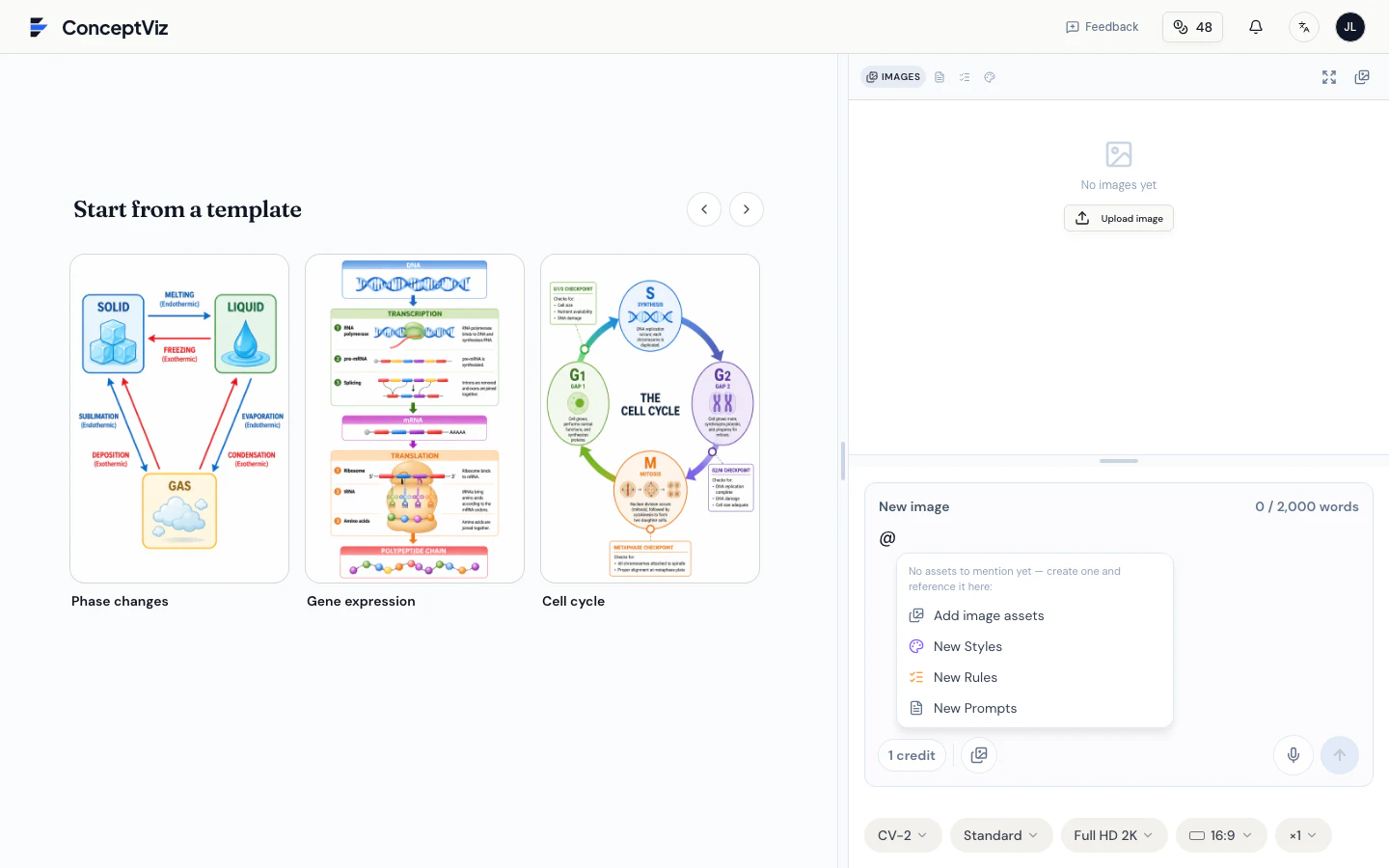
Task: Expand the images panel to fullscreen
Action: click(x=1329, y=77)
